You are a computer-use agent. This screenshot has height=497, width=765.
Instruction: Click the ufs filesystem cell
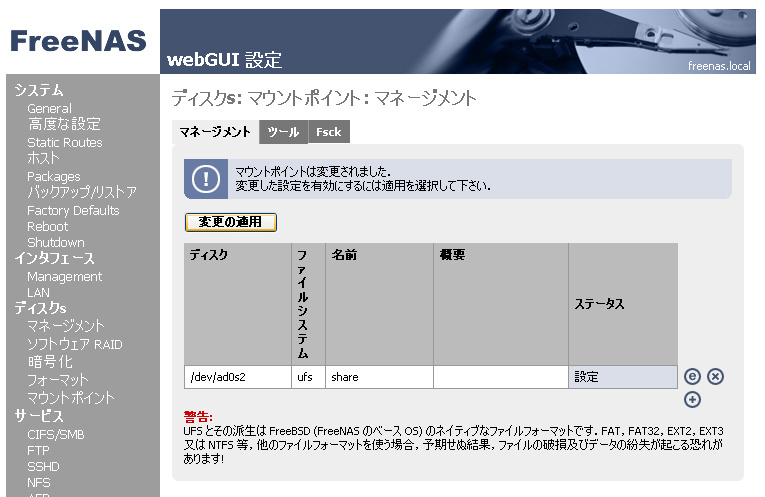pyautogui.click(x=308, y=377)
